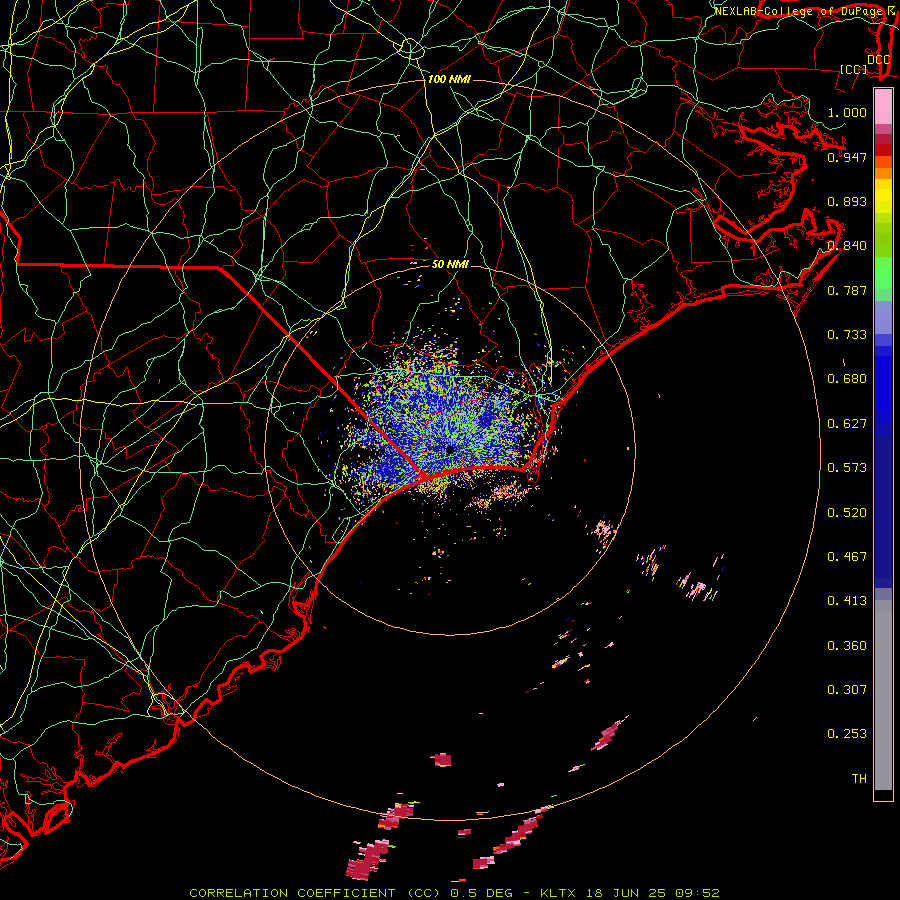The width and height of the screenshot is (900, 900).
Task: Click the 0.413 legend value
Action: pyautogui.click(x=847, y=601)
